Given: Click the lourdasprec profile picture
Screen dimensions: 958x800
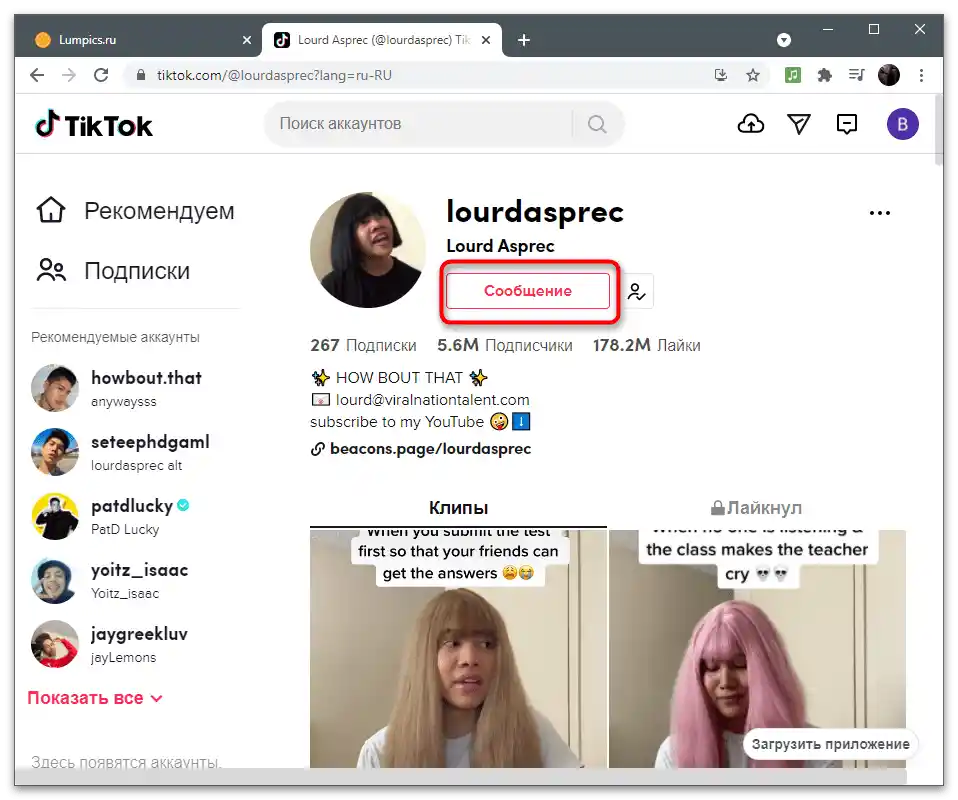Looking at the screenshot, I should coord(368,250).
